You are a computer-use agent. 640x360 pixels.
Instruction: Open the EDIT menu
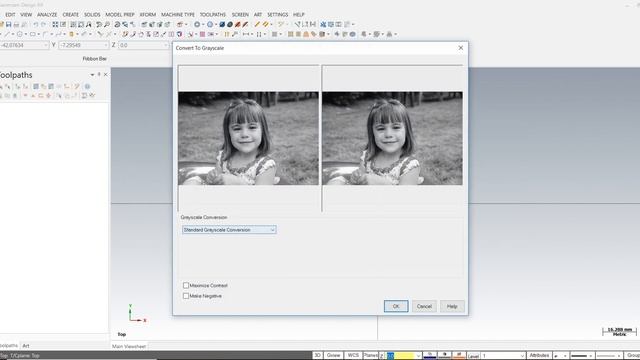10,14
